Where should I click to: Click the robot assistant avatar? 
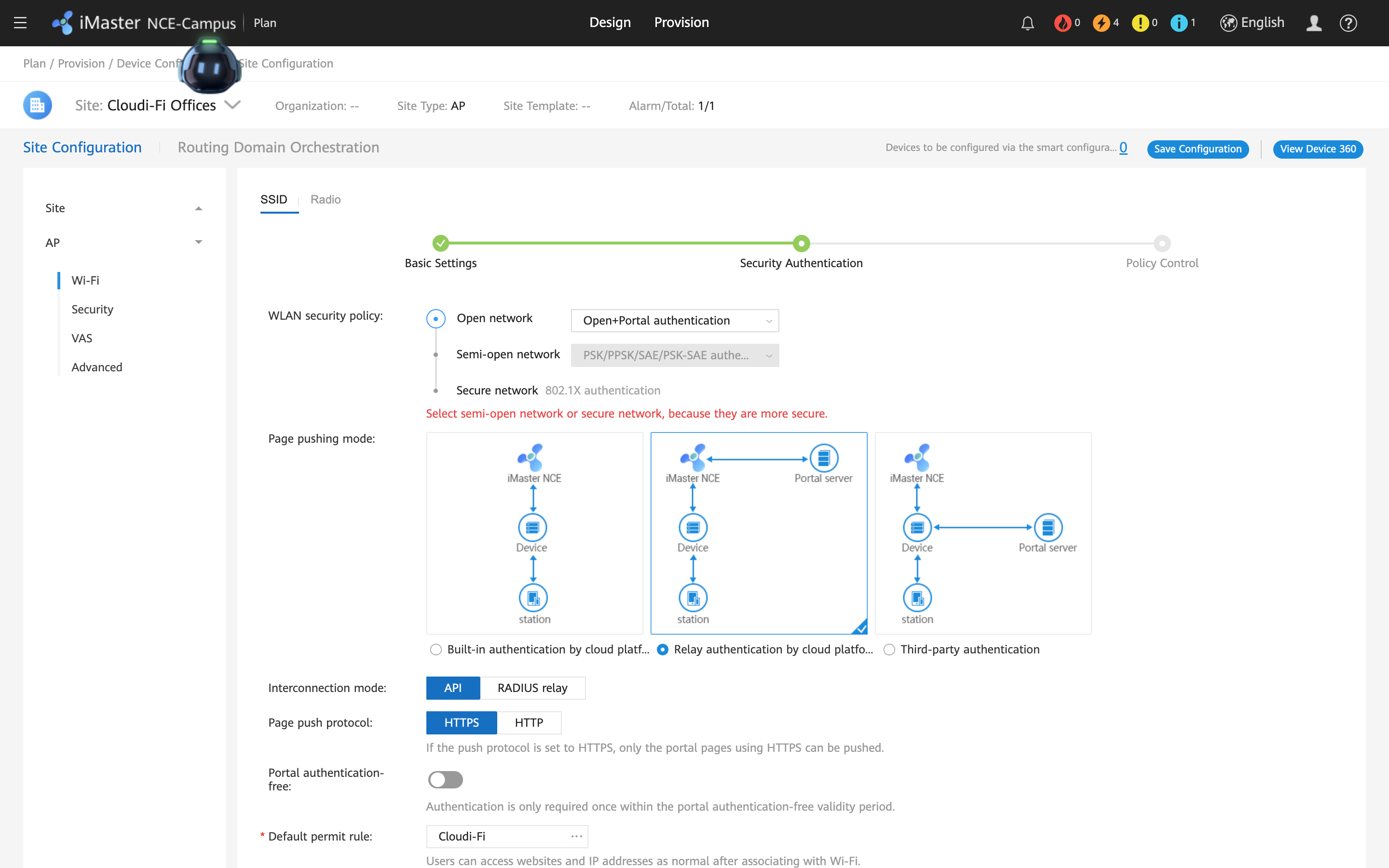(x=209, y=66)
